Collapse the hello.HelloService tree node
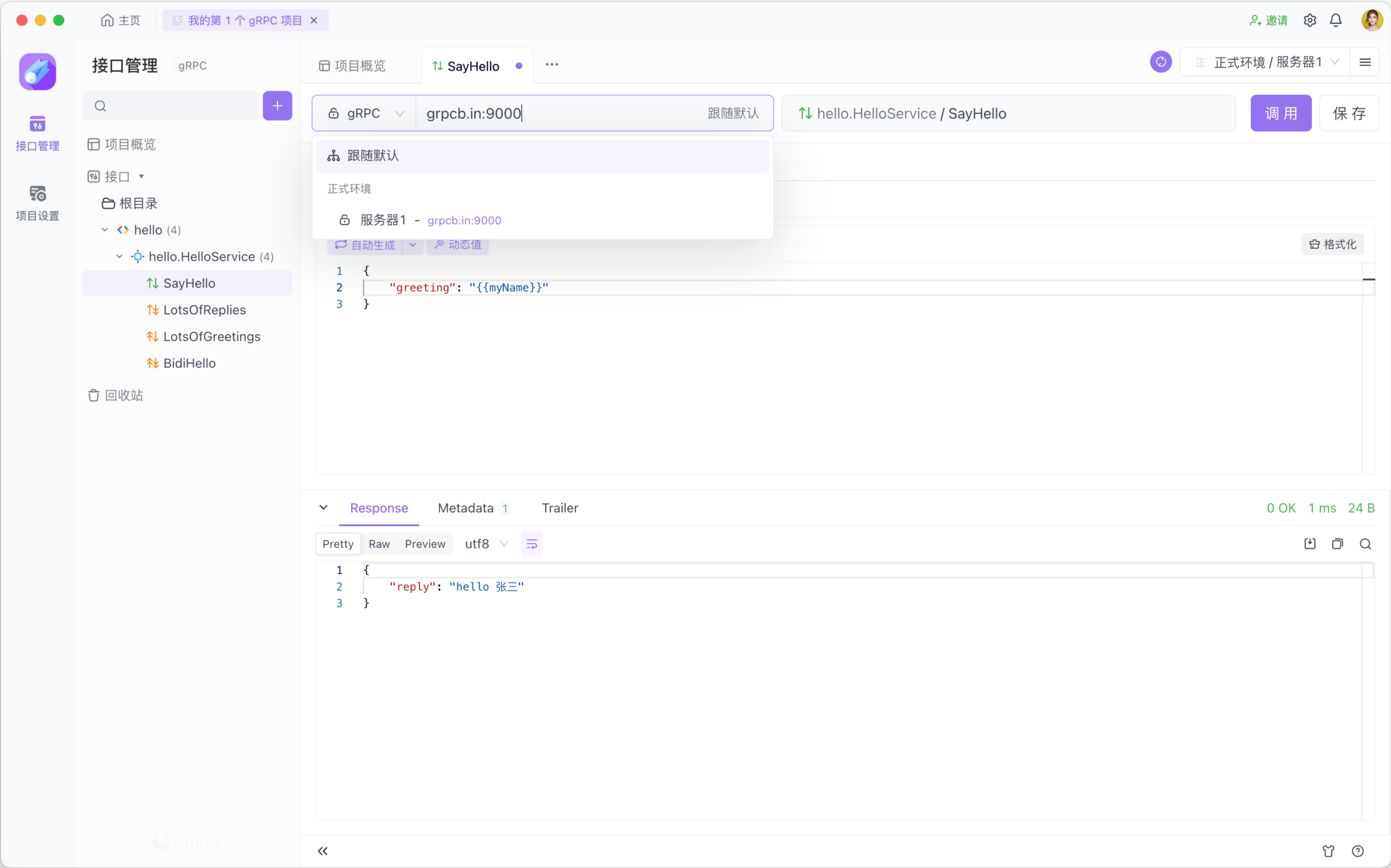The height and width of the screenshot is (868, 1391). (119, 257)
